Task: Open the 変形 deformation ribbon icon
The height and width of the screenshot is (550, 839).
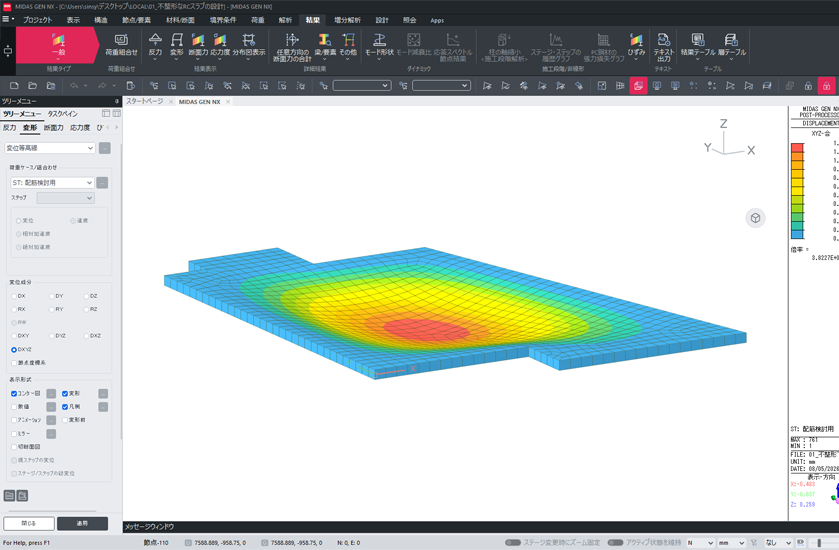Action: (x=177, y=44)
